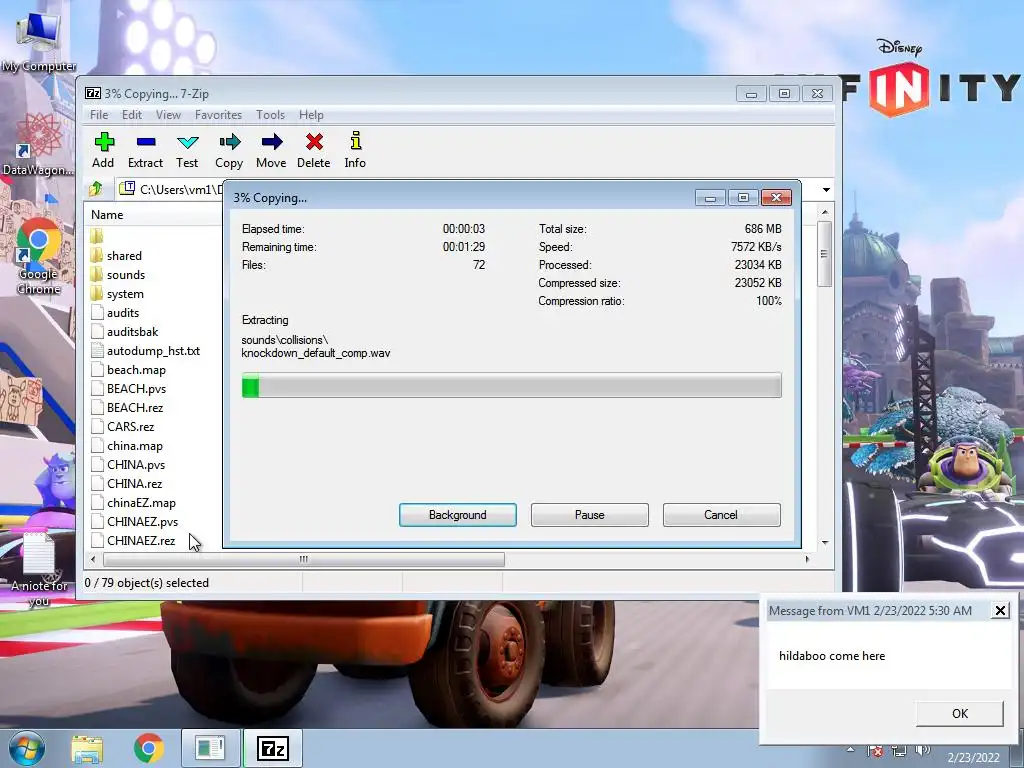Open Chrome from the taskbar
The width and height of the screenshot is (1024, 768).
(x=149, y=748)
